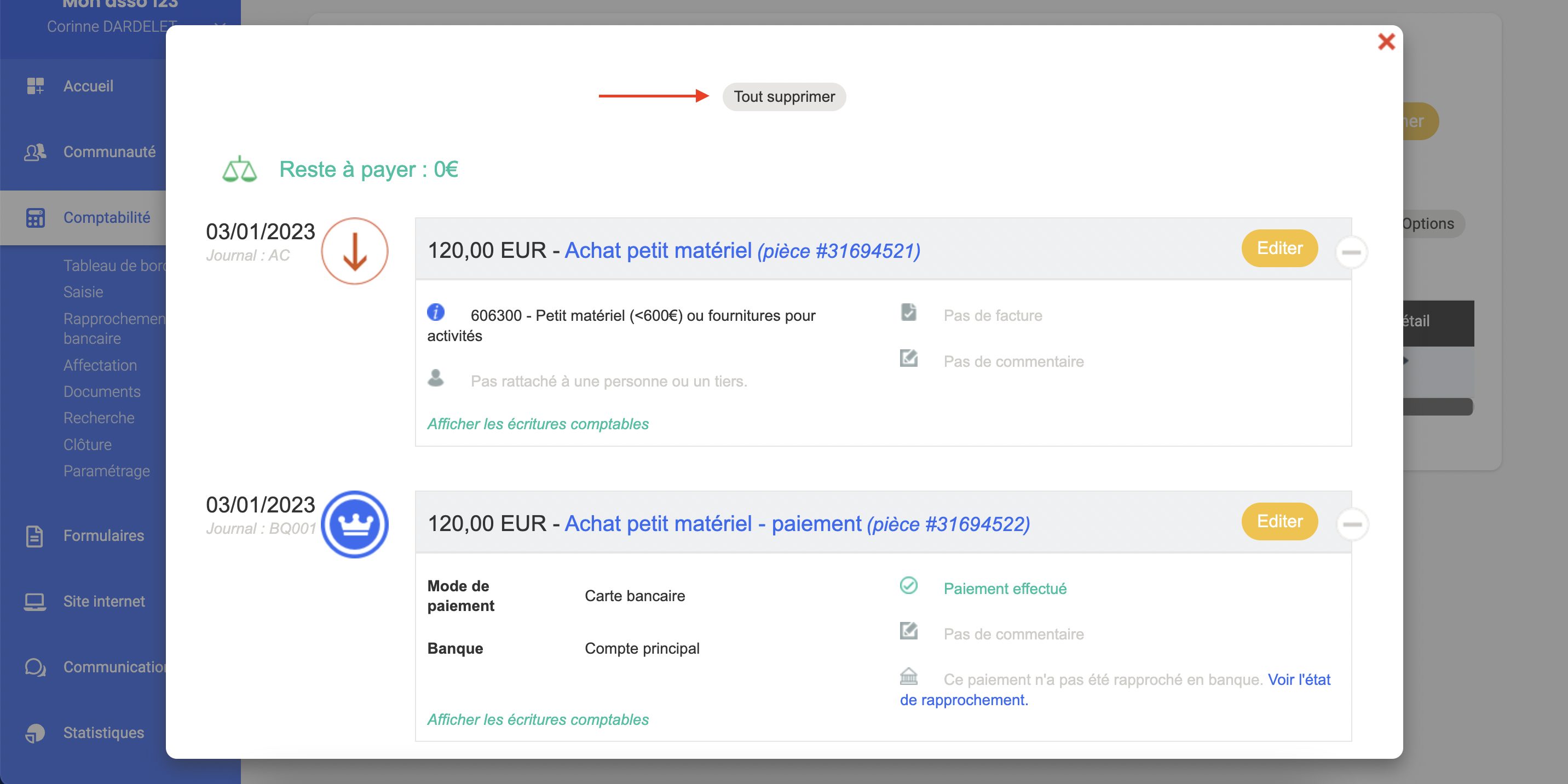Remove payment entry with minus circle
Screen dimensions: 1568x784
(x=1352, y=524)
